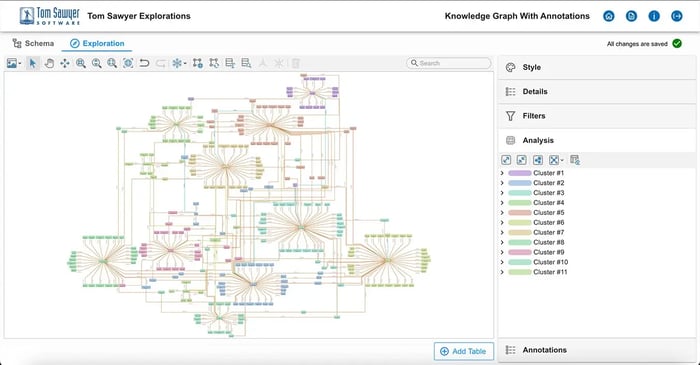Click the share-nodes analysis icon

538,160
